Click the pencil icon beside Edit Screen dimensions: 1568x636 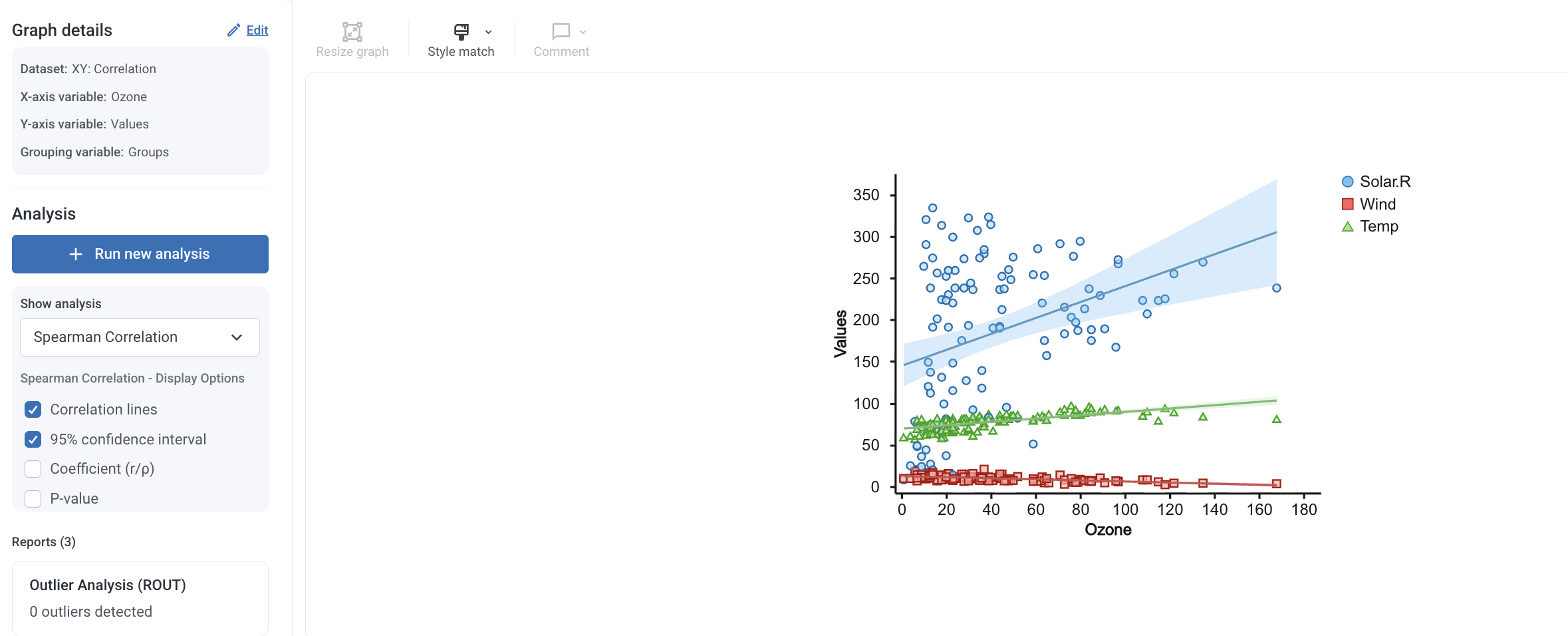[233, 30]
